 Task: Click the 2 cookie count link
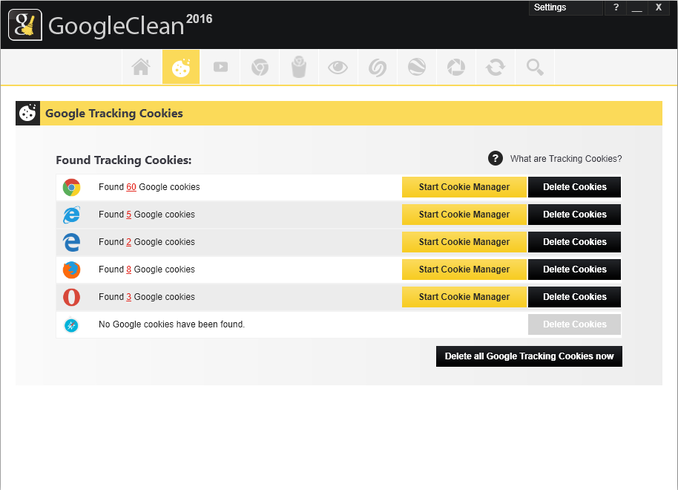coord(128,242)
